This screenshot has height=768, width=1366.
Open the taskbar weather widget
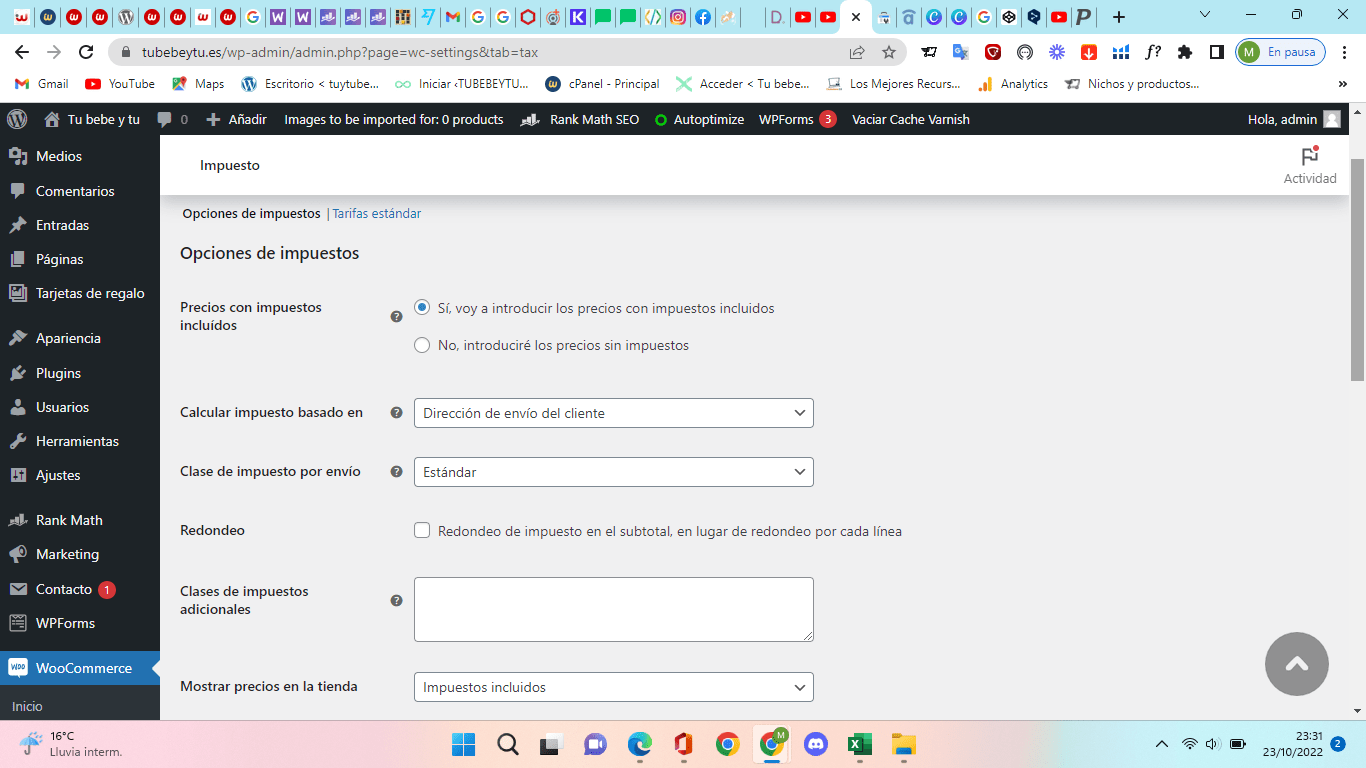[x=72, y=744]
